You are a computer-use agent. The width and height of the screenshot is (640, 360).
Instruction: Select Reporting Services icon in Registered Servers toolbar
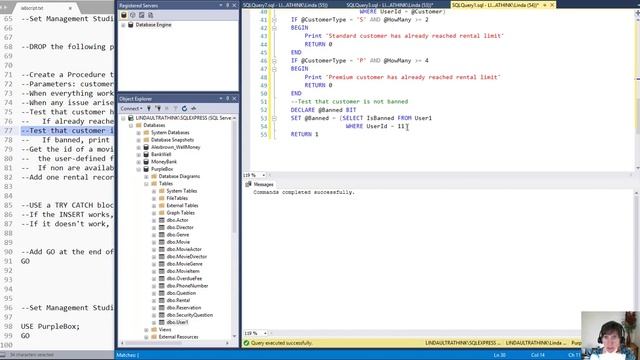[x=142, y=15]
